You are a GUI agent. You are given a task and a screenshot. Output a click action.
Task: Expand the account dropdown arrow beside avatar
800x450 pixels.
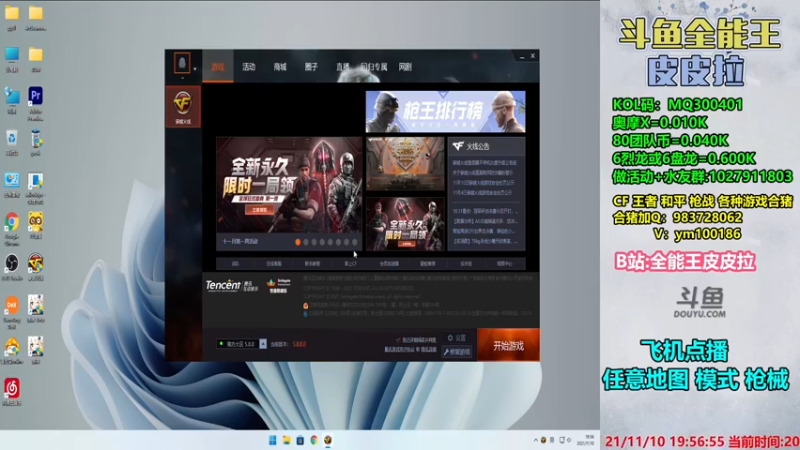195,69
